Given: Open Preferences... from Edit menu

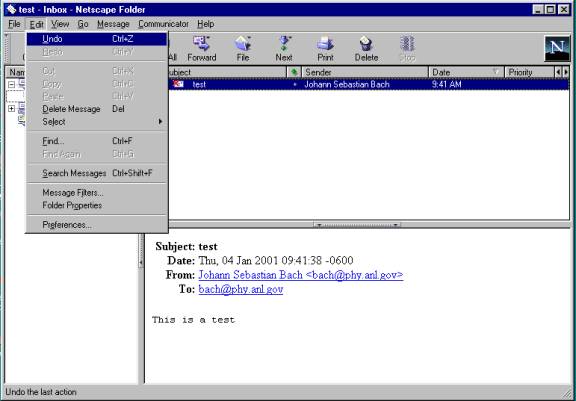Looking at the screenshot, I should [x=97, y=225].
